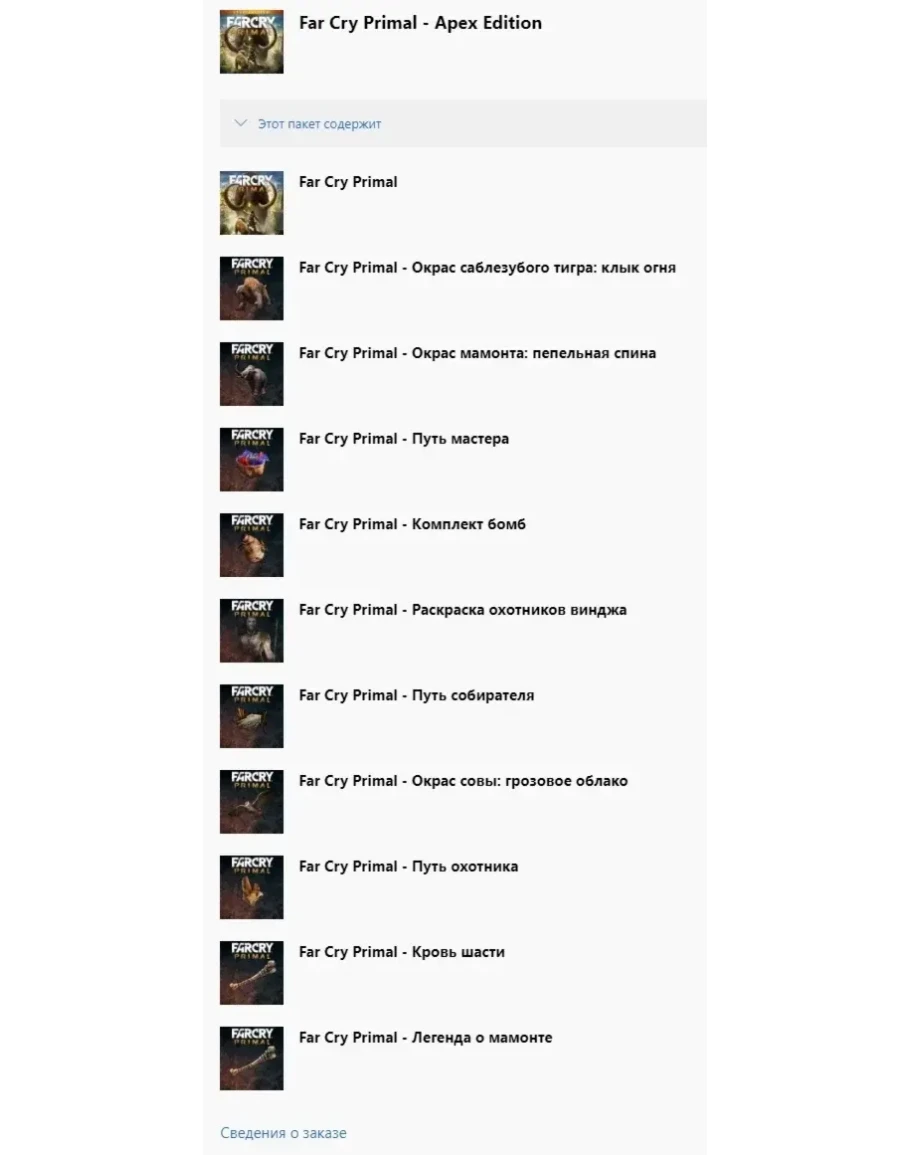The height and width of the screenshot is (1155, 910).
Task: Collapse the 'Этот пакет содержит' chevron
Action: [240, 123]
